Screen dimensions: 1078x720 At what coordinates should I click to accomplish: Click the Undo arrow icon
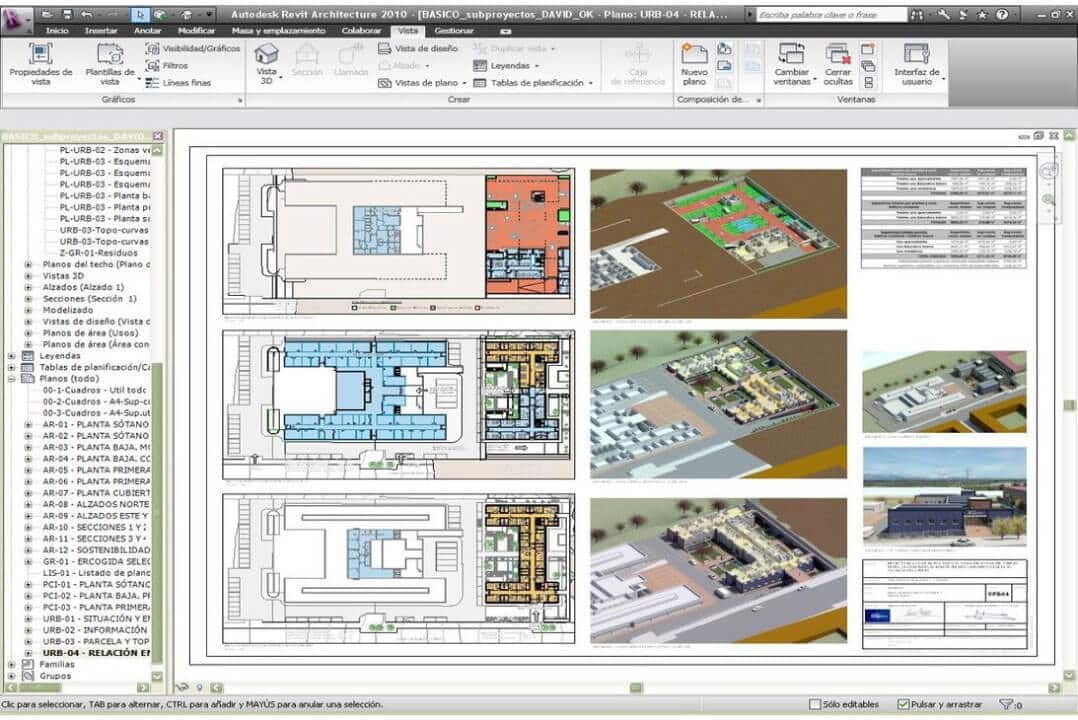click(87, 14)
